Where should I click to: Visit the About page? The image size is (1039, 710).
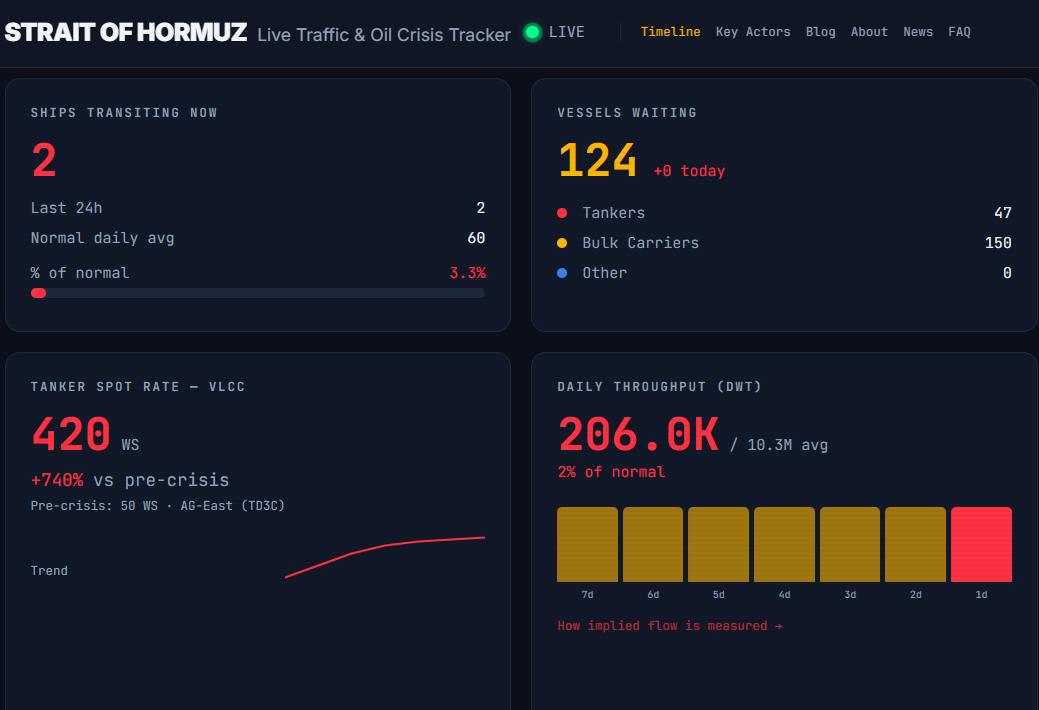point(869,32)
